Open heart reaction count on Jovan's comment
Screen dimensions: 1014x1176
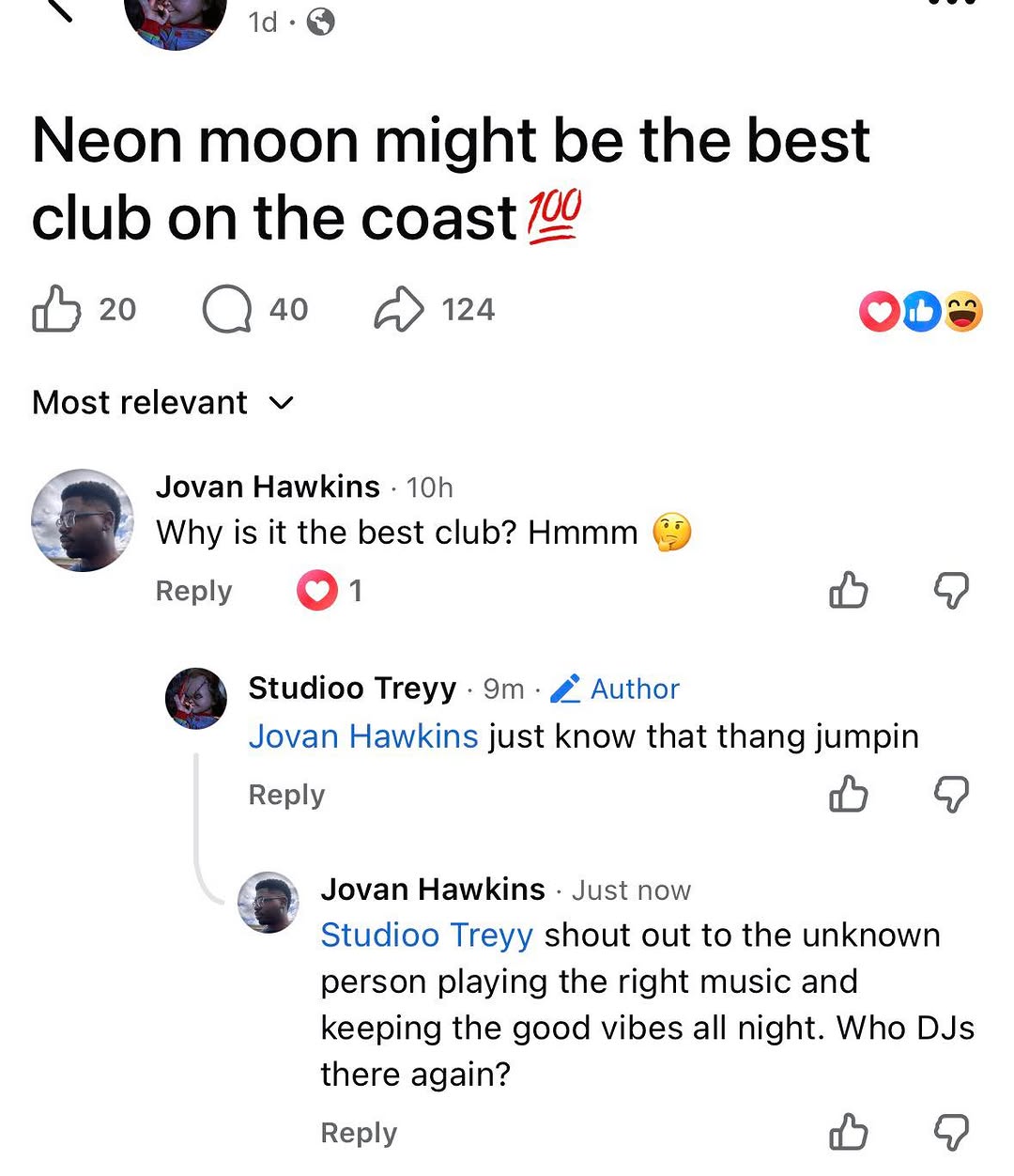[x=330, y=591]
